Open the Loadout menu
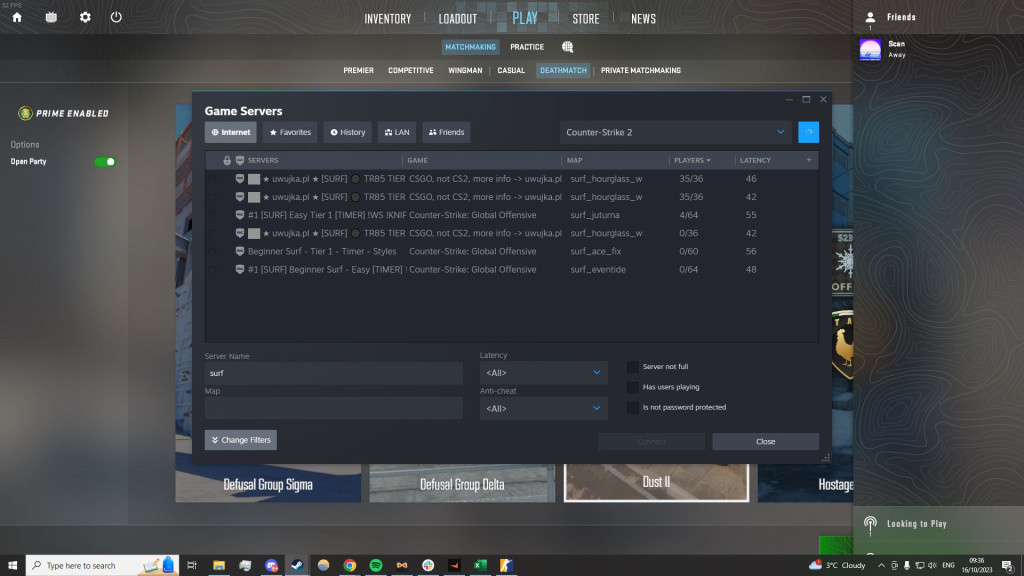 tap(457, 19)
